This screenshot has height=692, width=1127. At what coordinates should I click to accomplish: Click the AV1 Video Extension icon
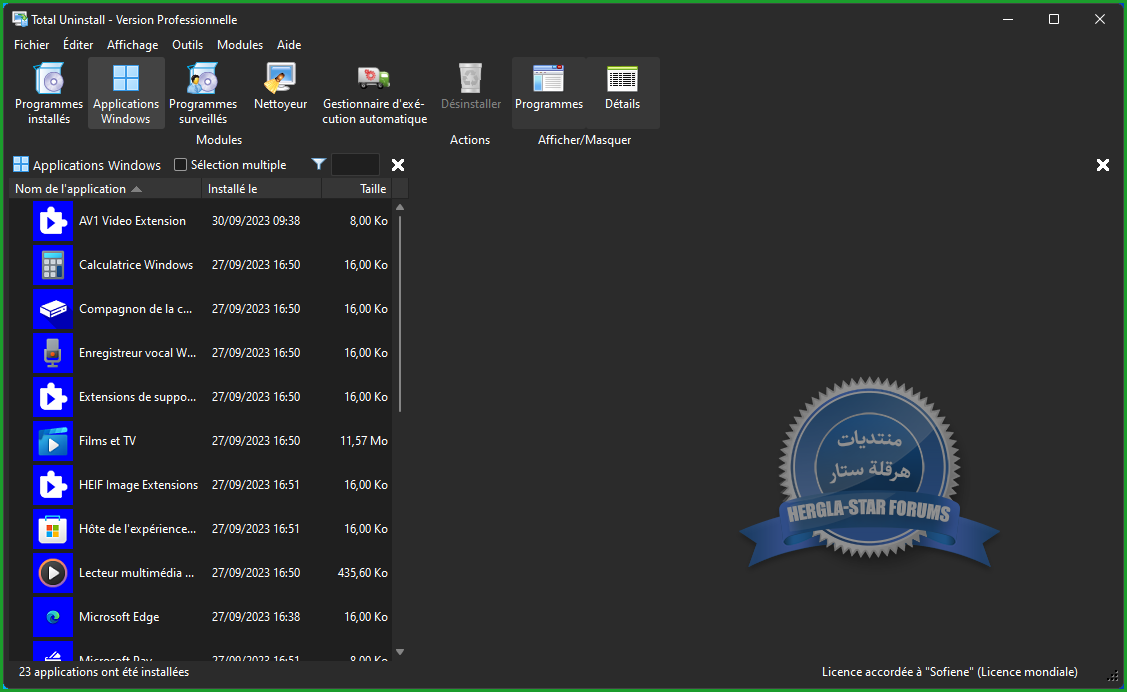point(52,221)
